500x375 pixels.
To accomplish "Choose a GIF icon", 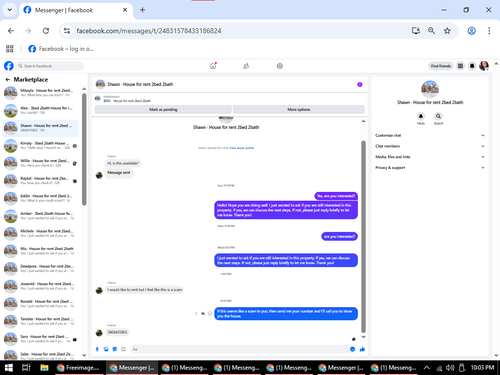I will tap(123, 349).
